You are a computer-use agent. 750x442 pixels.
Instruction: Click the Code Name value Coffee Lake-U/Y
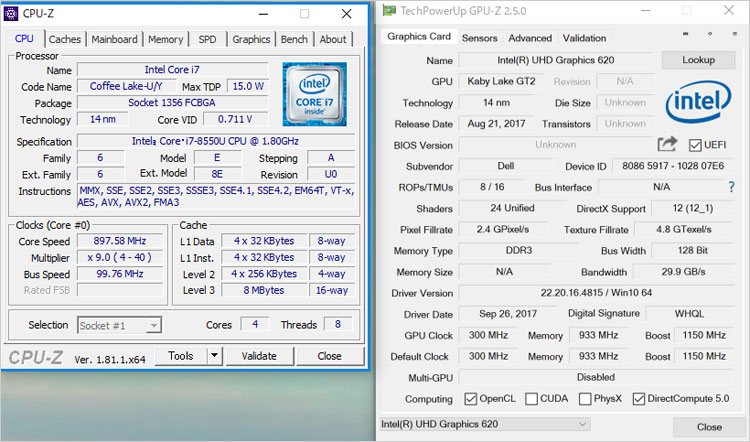pyautogui.click(x=126, y=87)
